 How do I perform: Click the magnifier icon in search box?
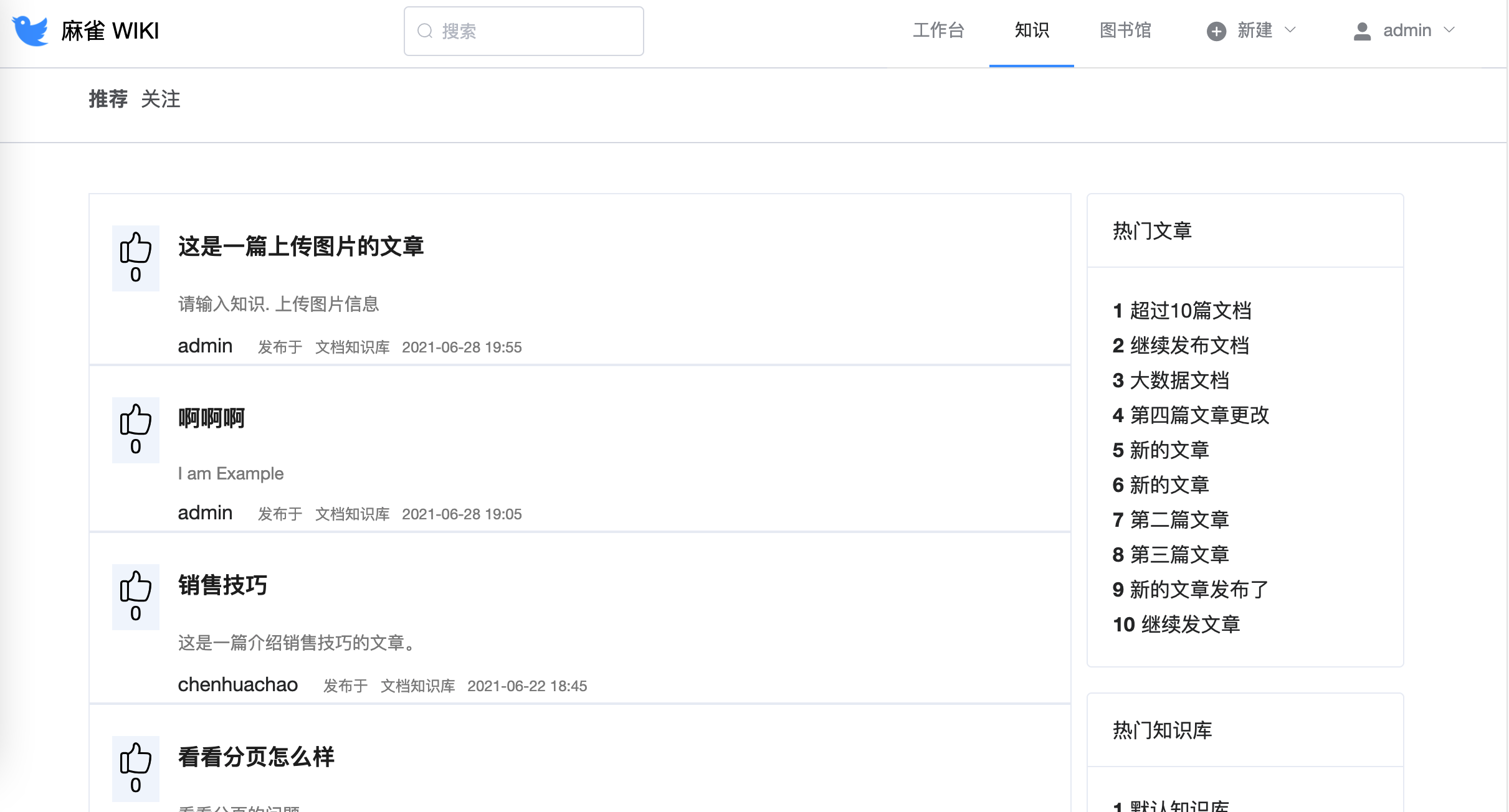(x=425, y=31)
